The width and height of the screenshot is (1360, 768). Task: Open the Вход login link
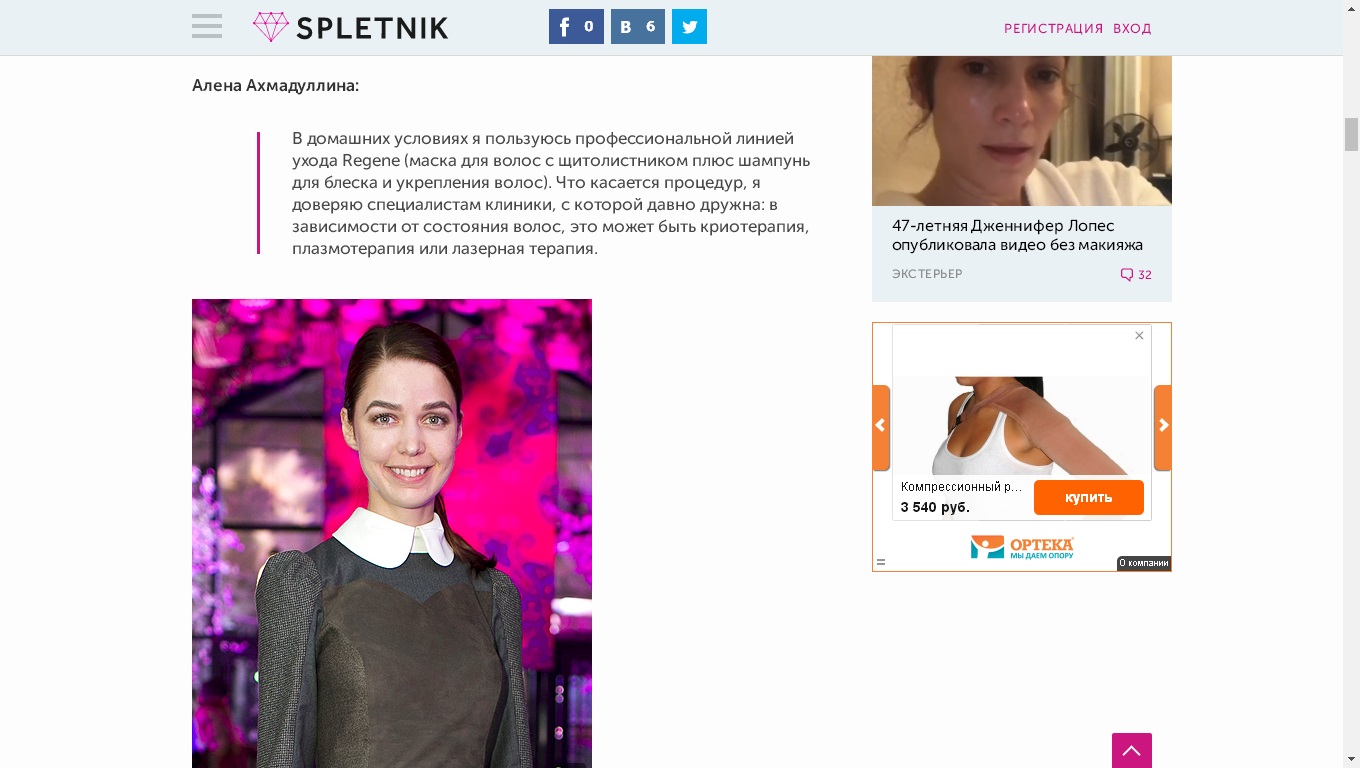click(x=1132, y=29)
